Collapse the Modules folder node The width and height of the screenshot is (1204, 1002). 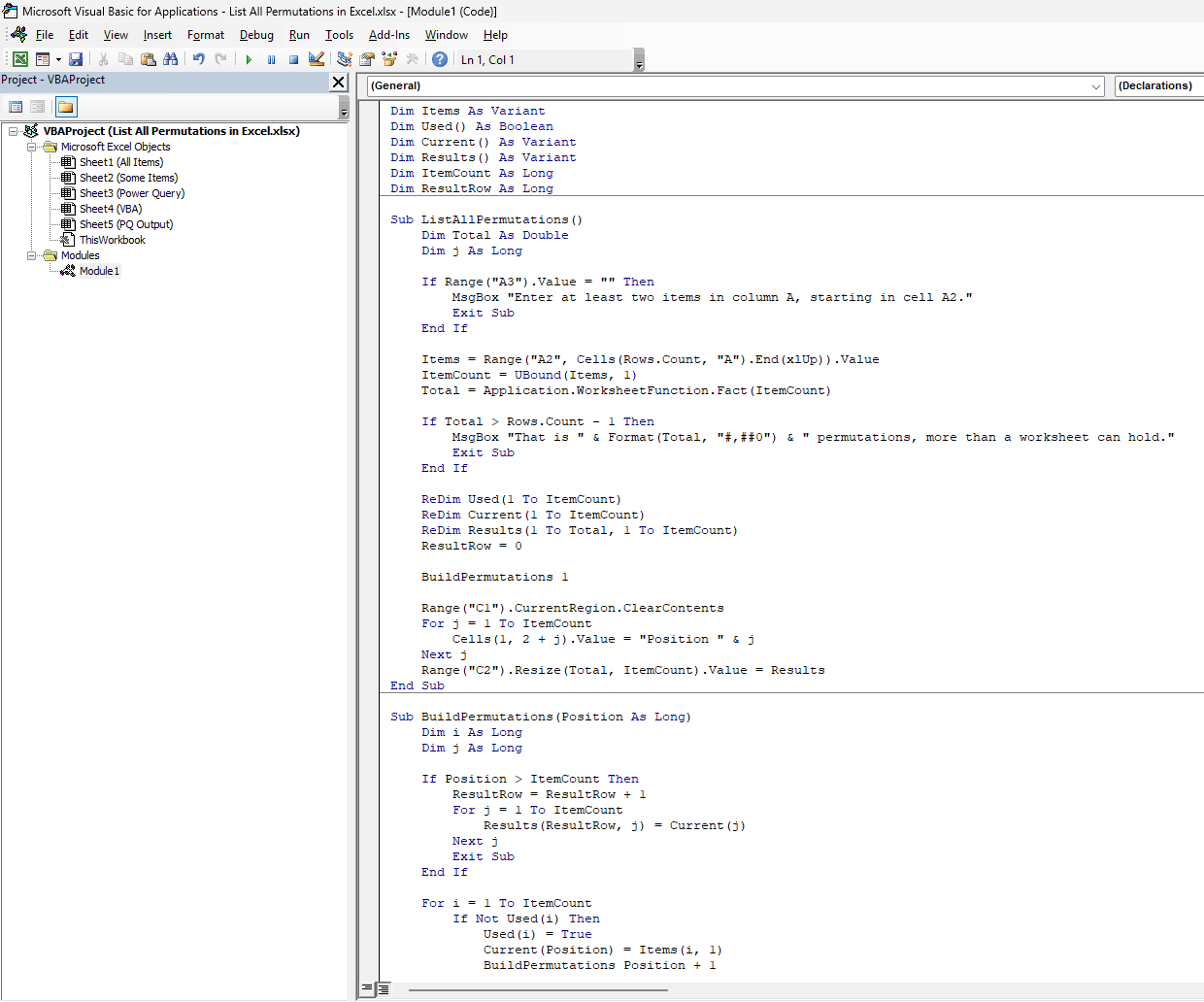pyautogui.click(x=32, y=255)
